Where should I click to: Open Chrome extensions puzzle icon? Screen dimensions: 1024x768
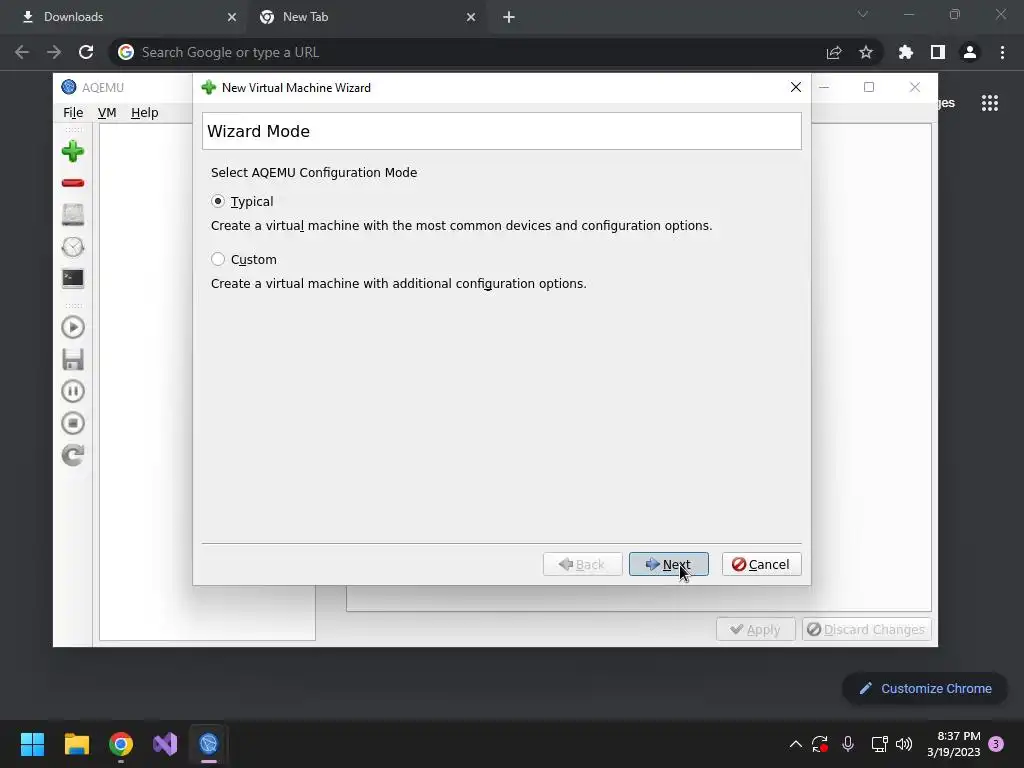pyautogui.click(x=906, y=52)
